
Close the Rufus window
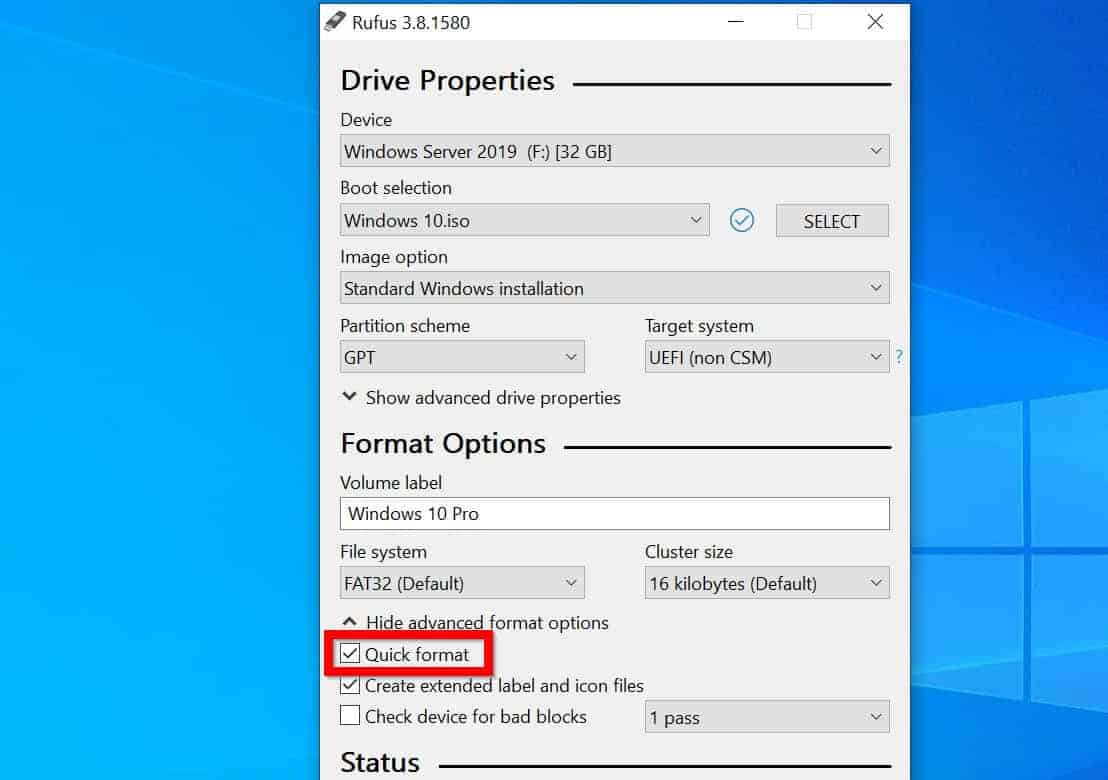tap(875, 22)
